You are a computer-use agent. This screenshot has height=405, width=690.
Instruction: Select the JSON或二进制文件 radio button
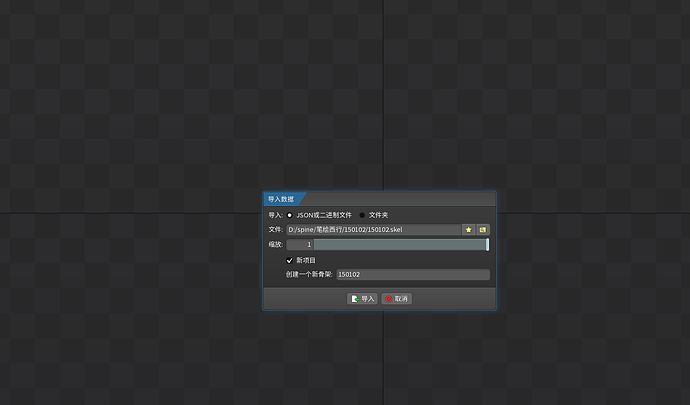(290, 215)
